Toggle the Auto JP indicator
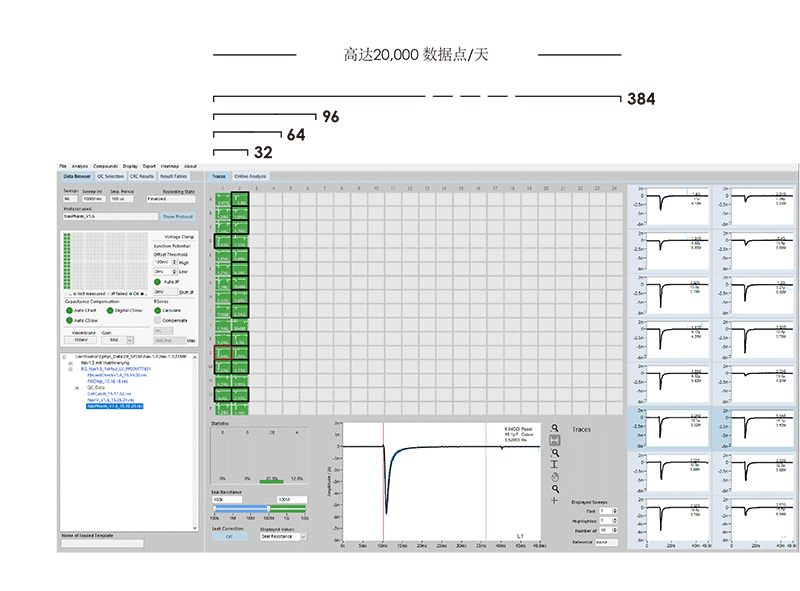Image resolution: width=800 pixels, height=591 pixels. (x=157, y=281)
